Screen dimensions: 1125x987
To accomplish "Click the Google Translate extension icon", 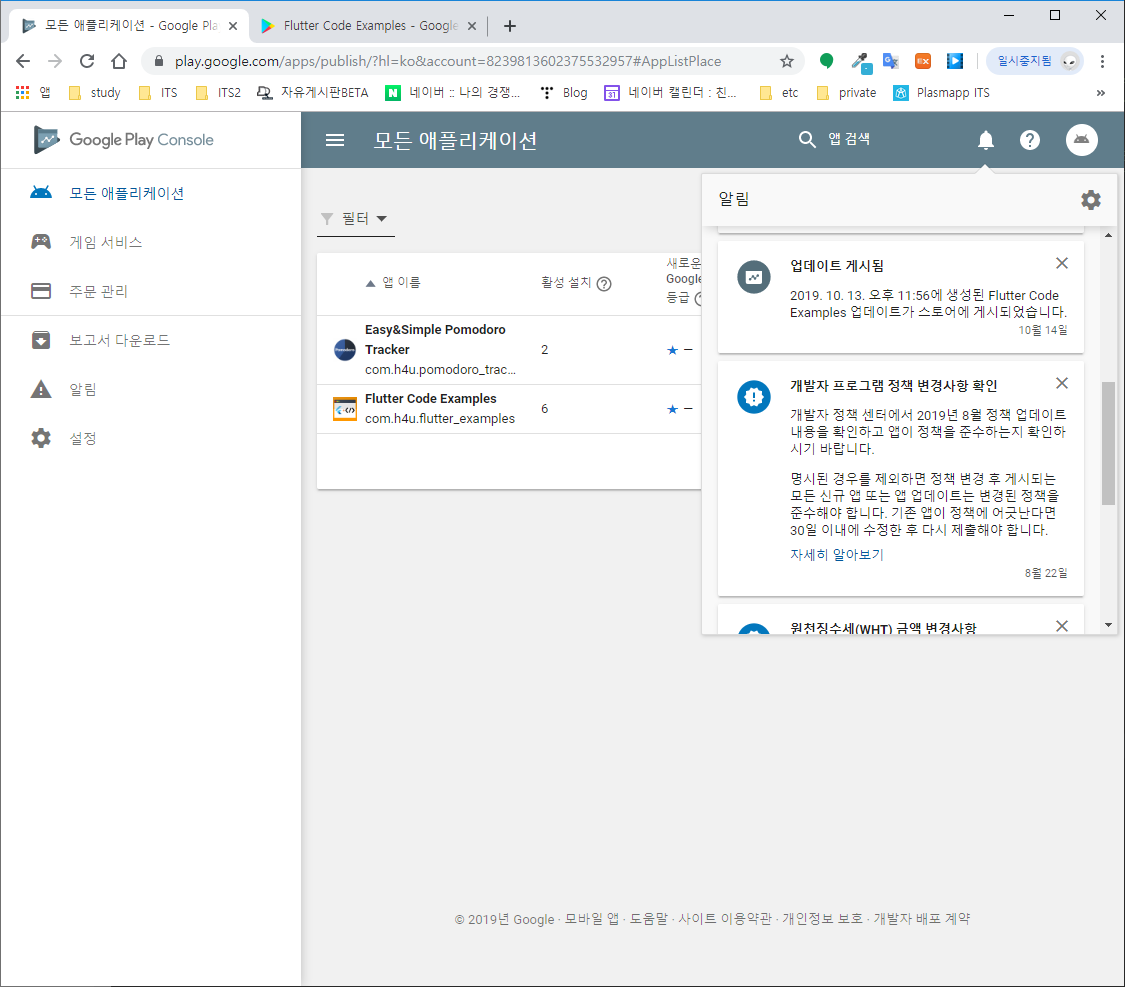I will click(890, 61).
